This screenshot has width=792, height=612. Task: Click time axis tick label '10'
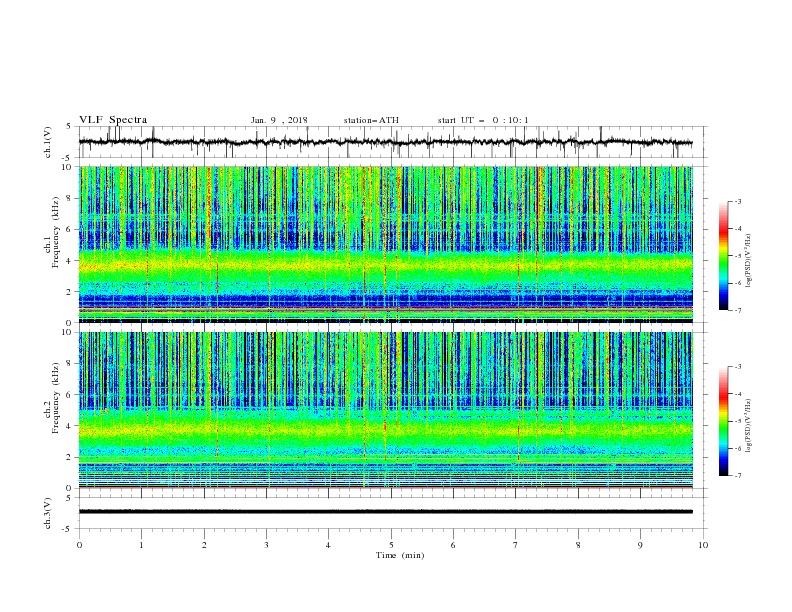click(x=703, y=545)
